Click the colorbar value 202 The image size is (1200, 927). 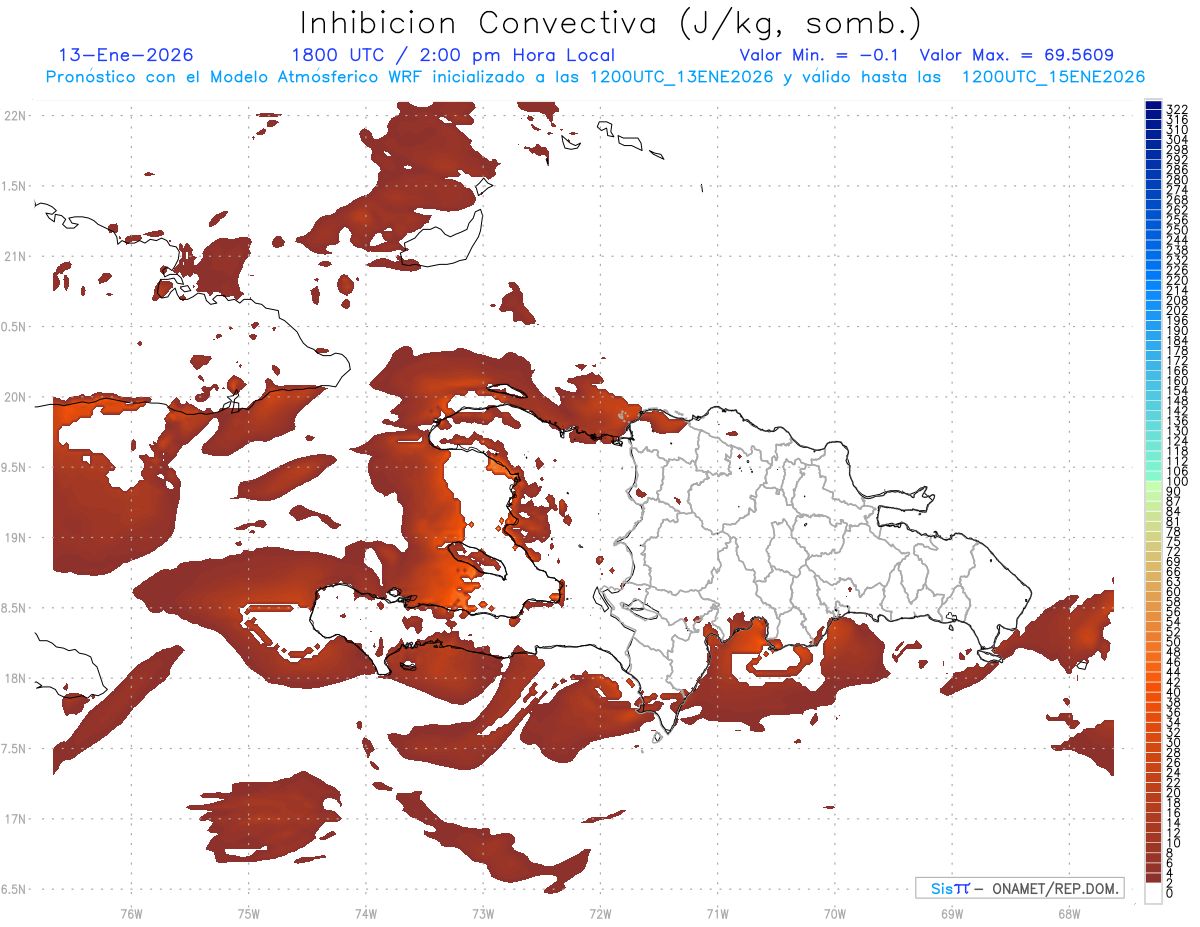coord(1176,310)
